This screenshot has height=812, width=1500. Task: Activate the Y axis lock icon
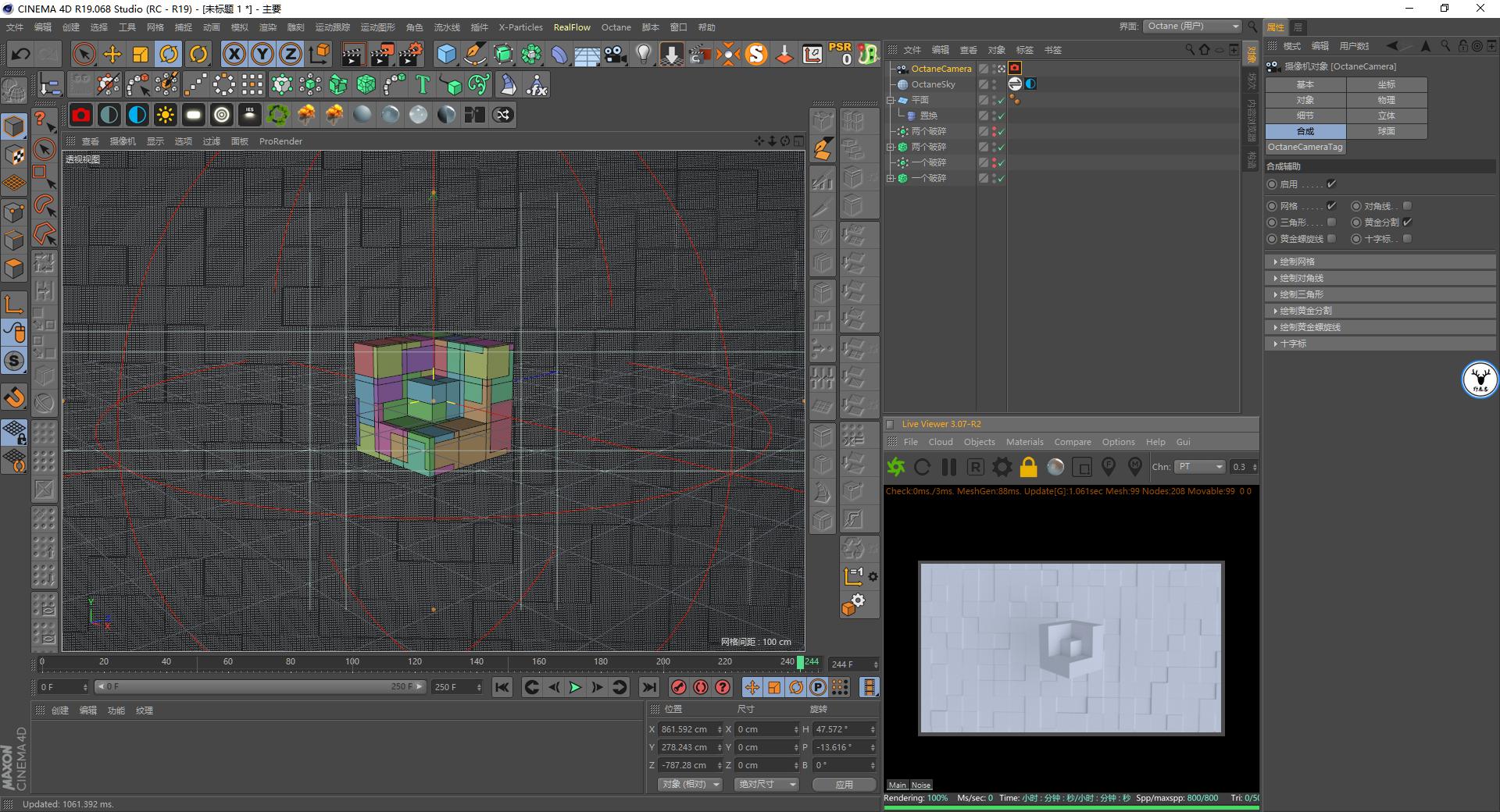point(262,54)
